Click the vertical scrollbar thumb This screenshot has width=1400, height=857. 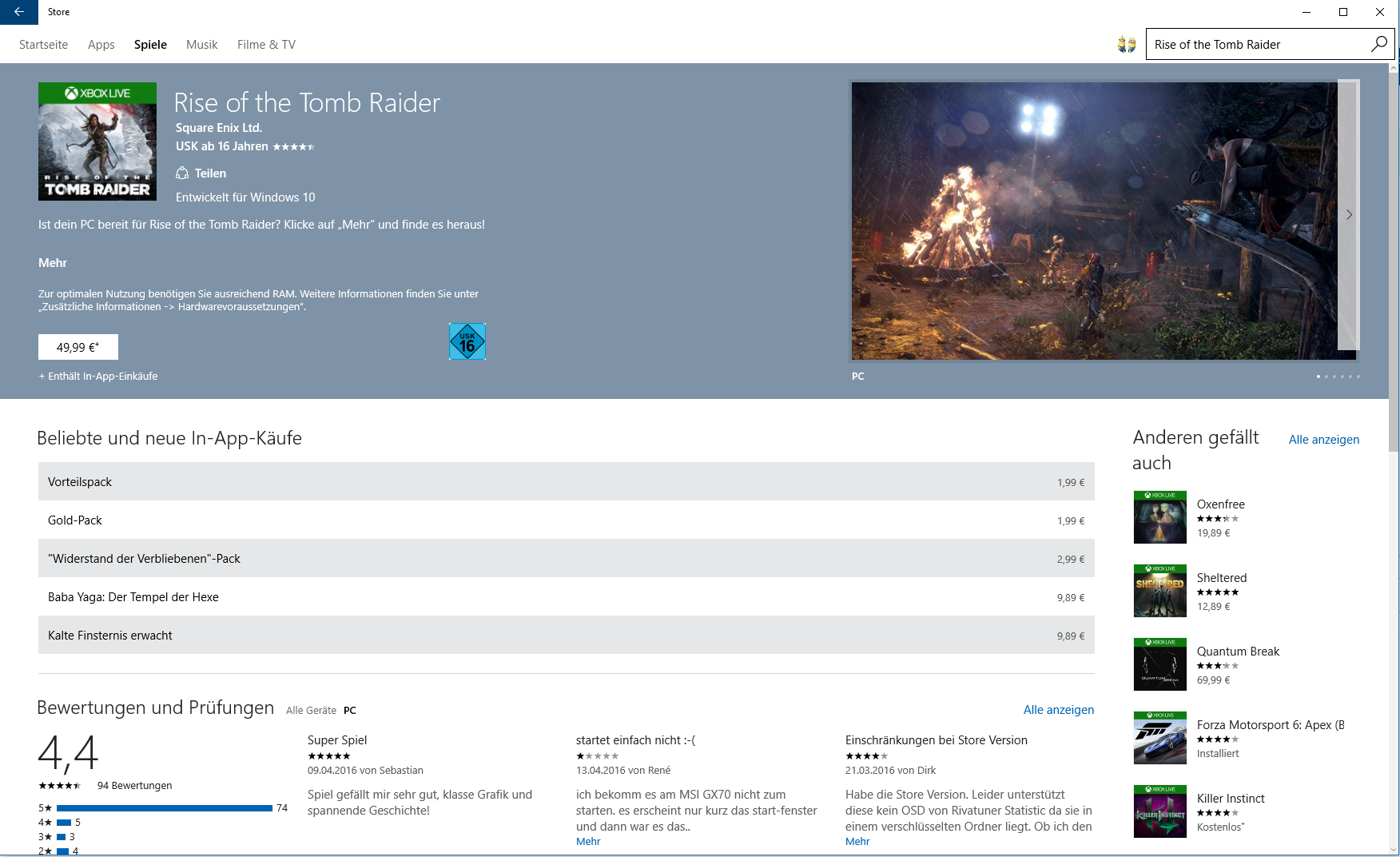(1394, 264)
